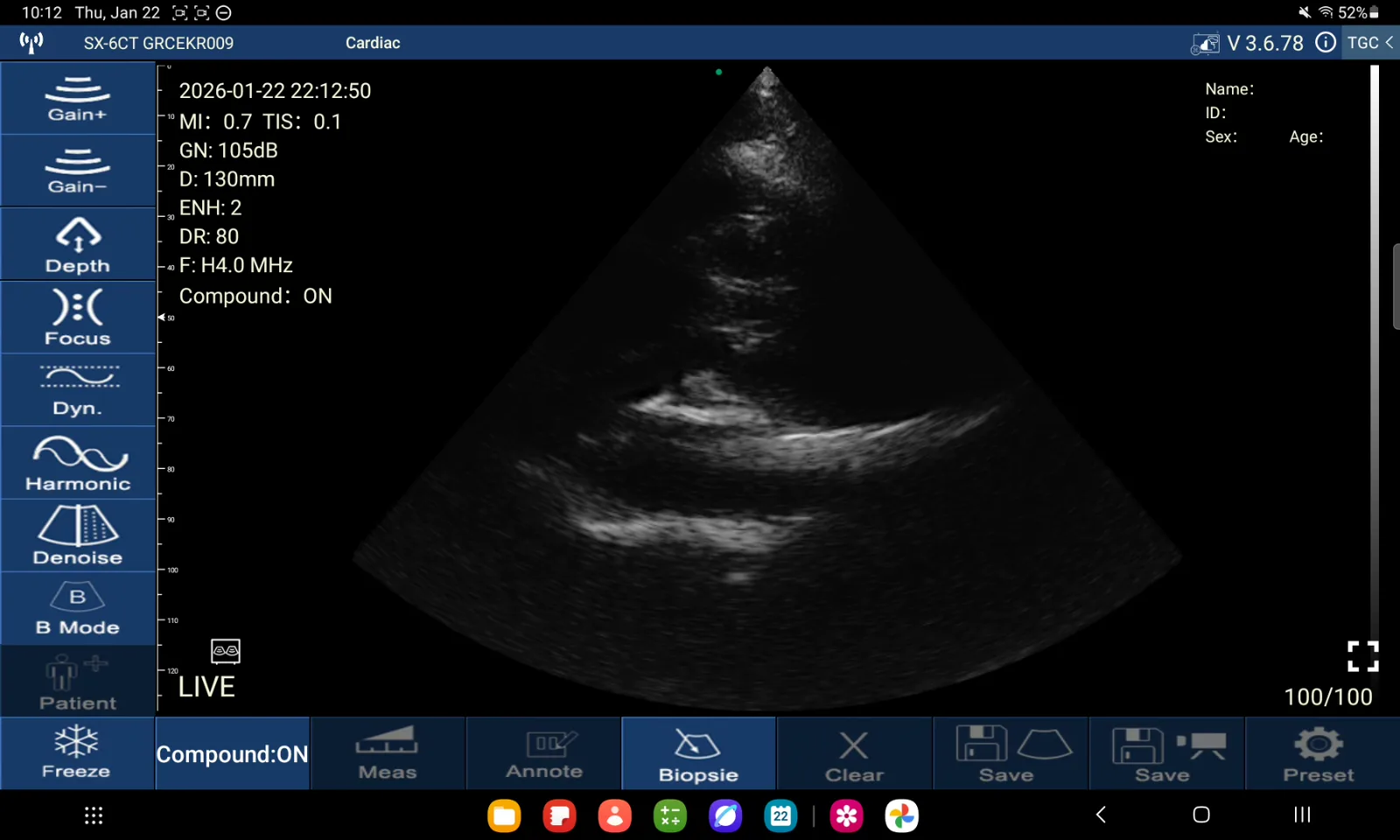Tap the F: H4.0 MHz frequency readout
Screen dimensions: 1400x840
(235, 265)
